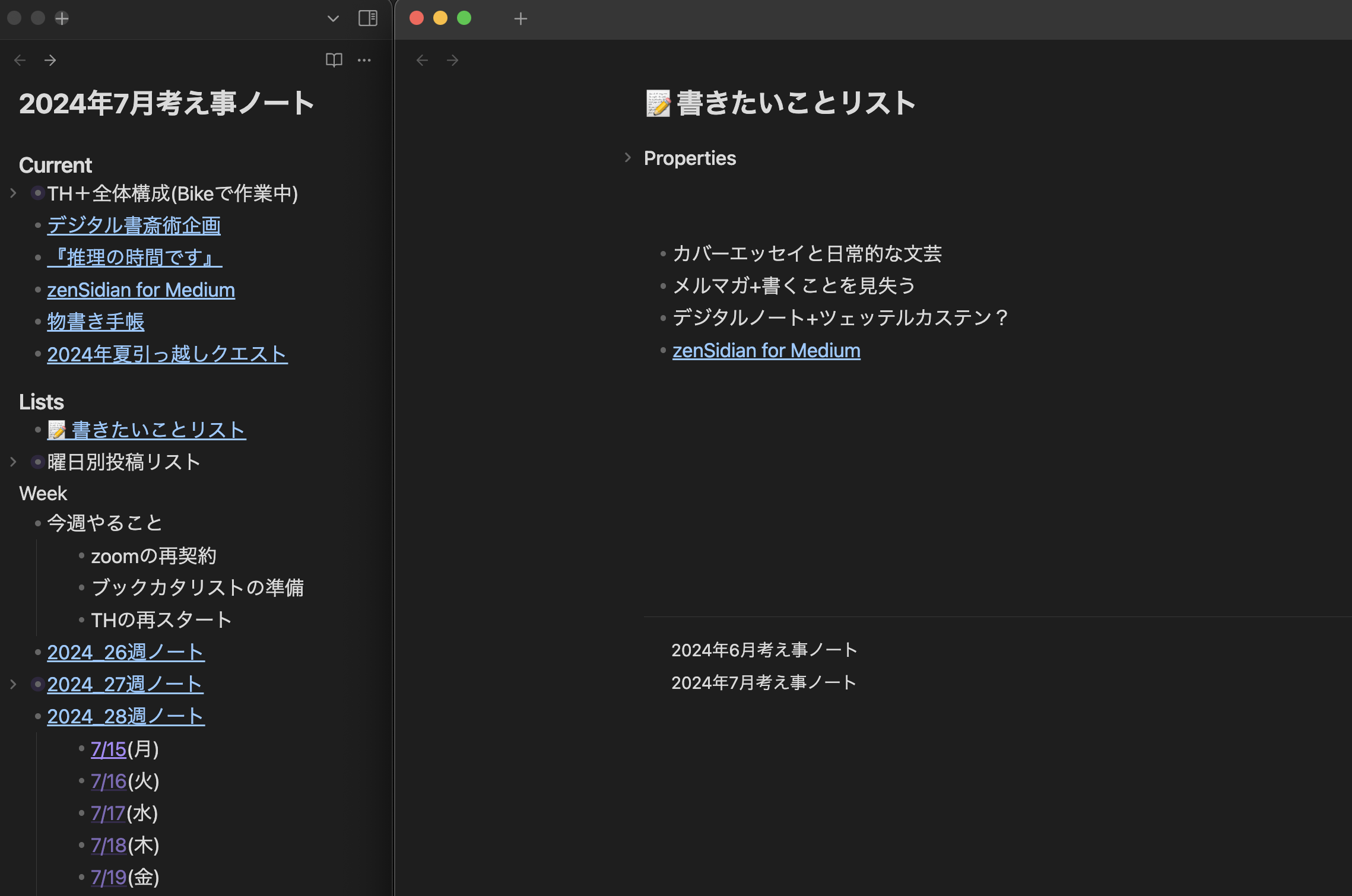Expand the Properties section

click(627, 157)
